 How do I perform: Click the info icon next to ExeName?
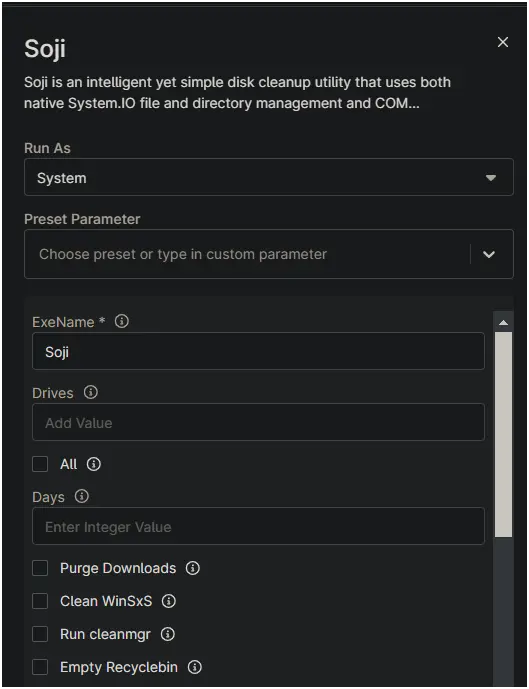(122, 321)
